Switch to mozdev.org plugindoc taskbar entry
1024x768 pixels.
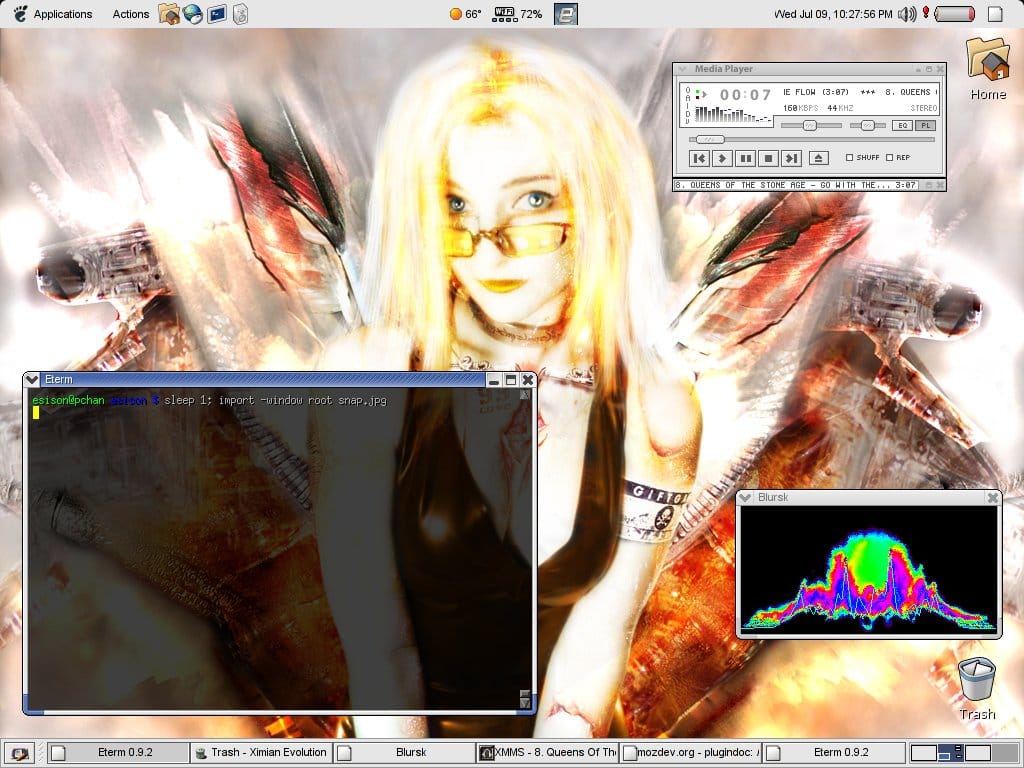tap(691, 752)
